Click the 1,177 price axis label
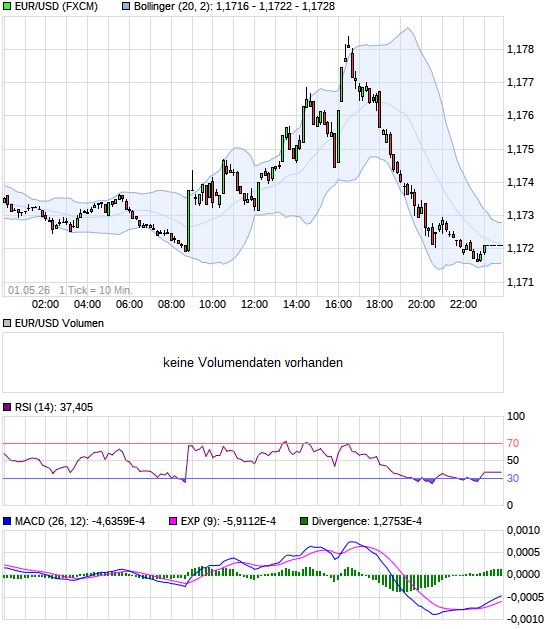The height and width of the screenshot is (629, 545). [x=521, y=82]
